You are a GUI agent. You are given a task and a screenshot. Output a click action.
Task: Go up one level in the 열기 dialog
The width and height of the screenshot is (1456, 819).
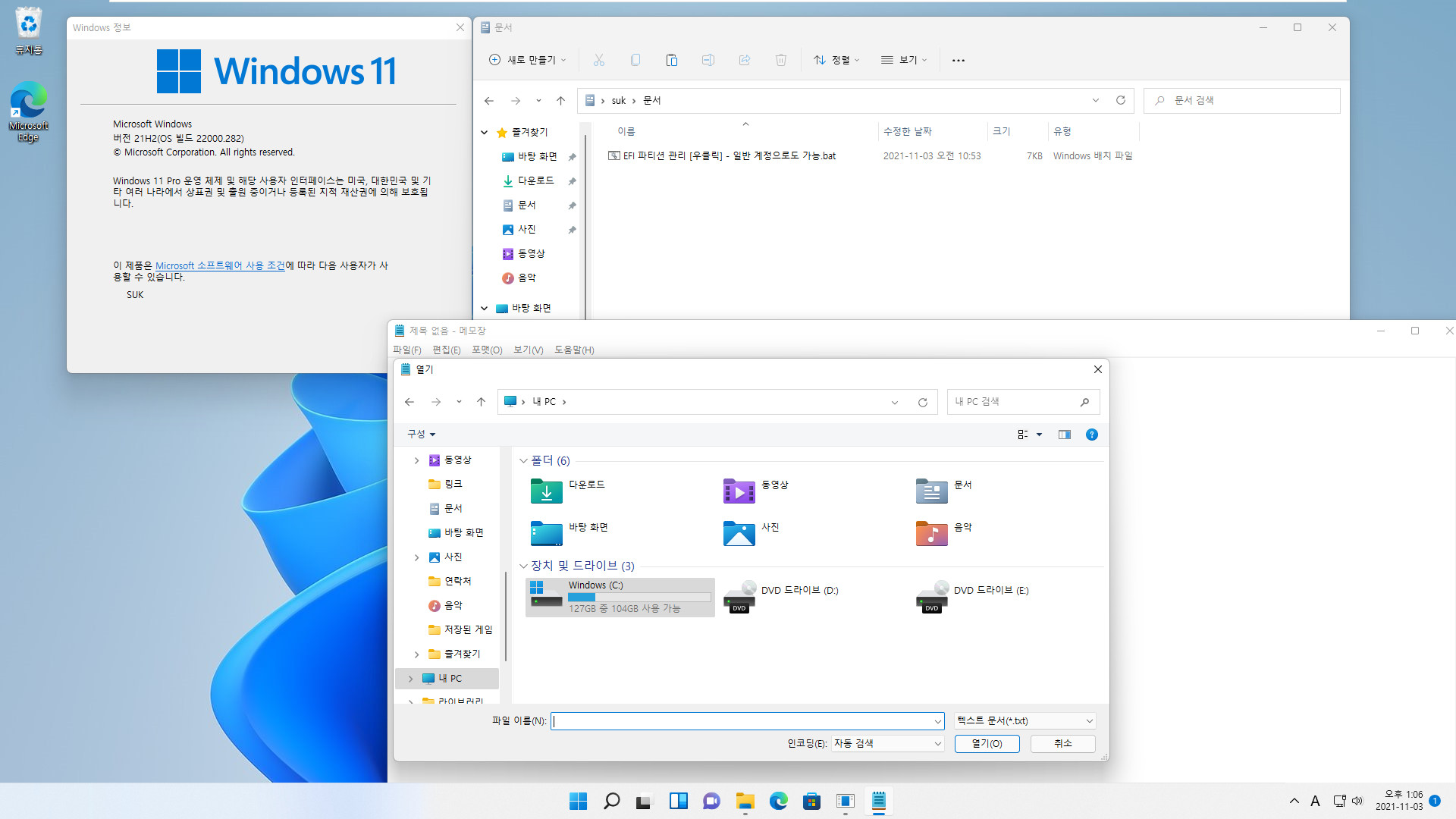point(481,402)
